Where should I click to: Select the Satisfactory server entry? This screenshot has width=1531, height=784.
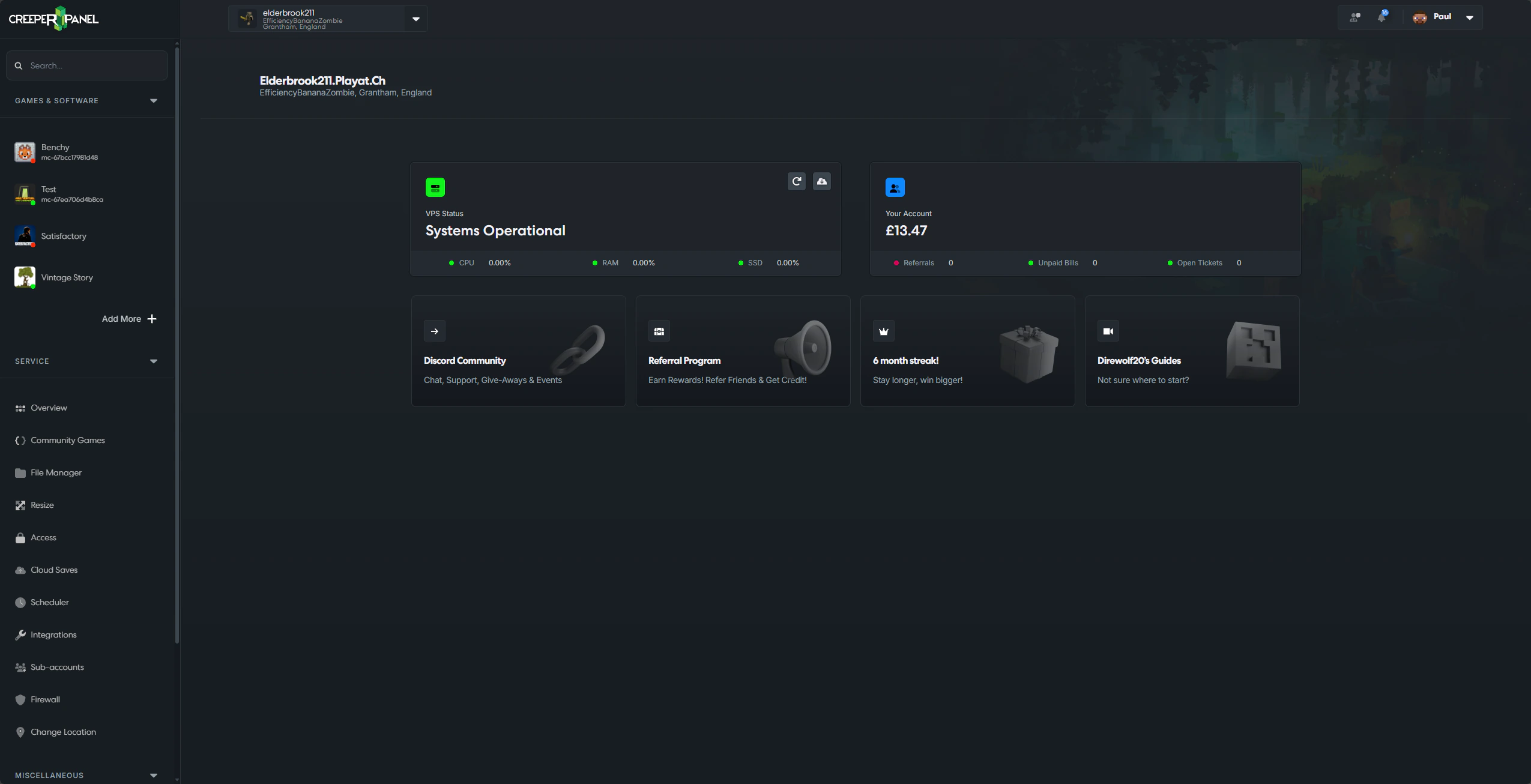tap(87, 236)
